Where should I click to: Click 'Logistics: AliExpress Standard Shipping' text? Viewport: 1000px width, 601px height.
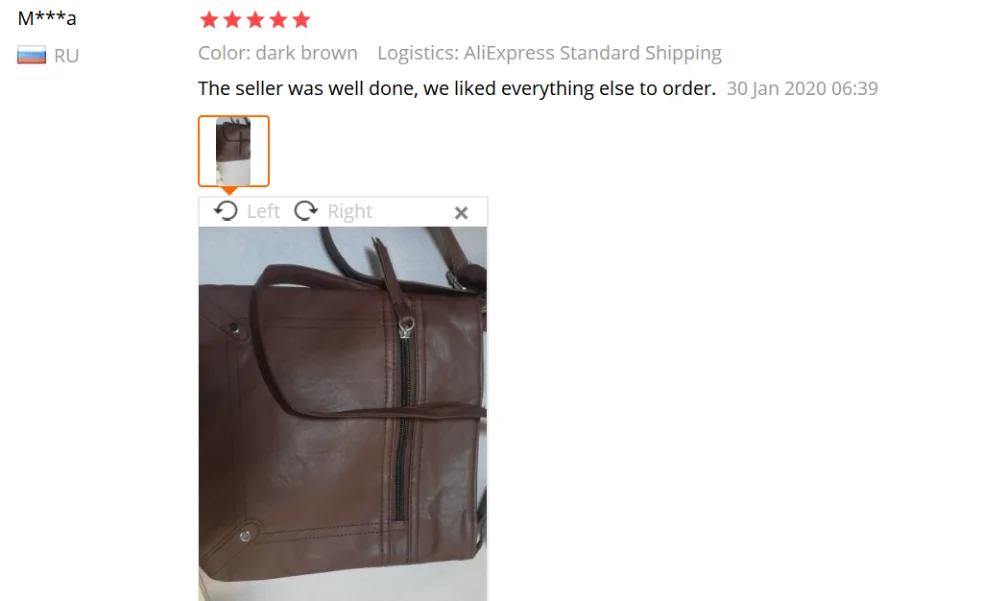549,53
